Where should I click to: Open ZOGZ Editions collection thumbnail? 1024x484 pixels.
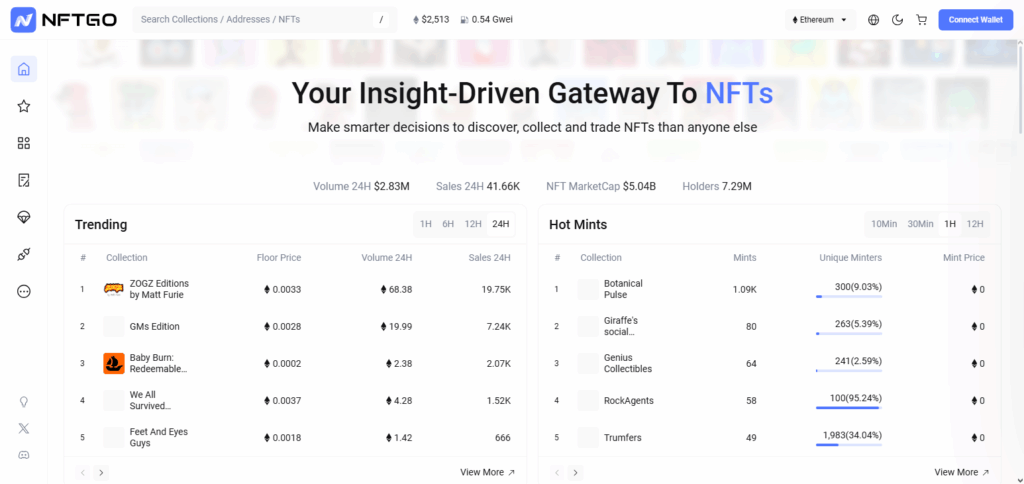click(x=114, y=289)
